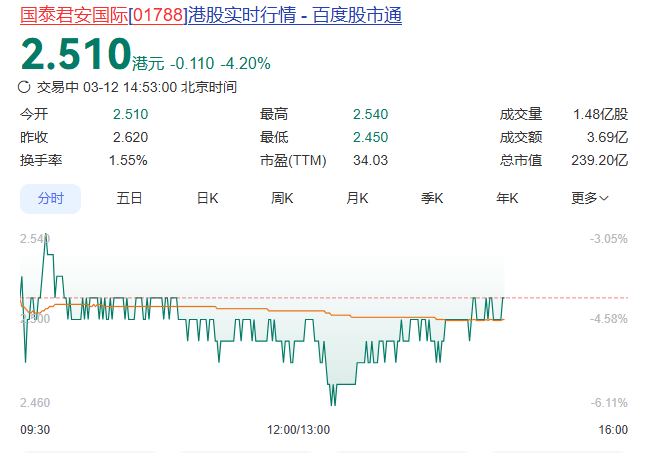Viewport: 657px width, 453px height.
Task: Click the chart y-axis label -6.11%
Action: point(609,403)
